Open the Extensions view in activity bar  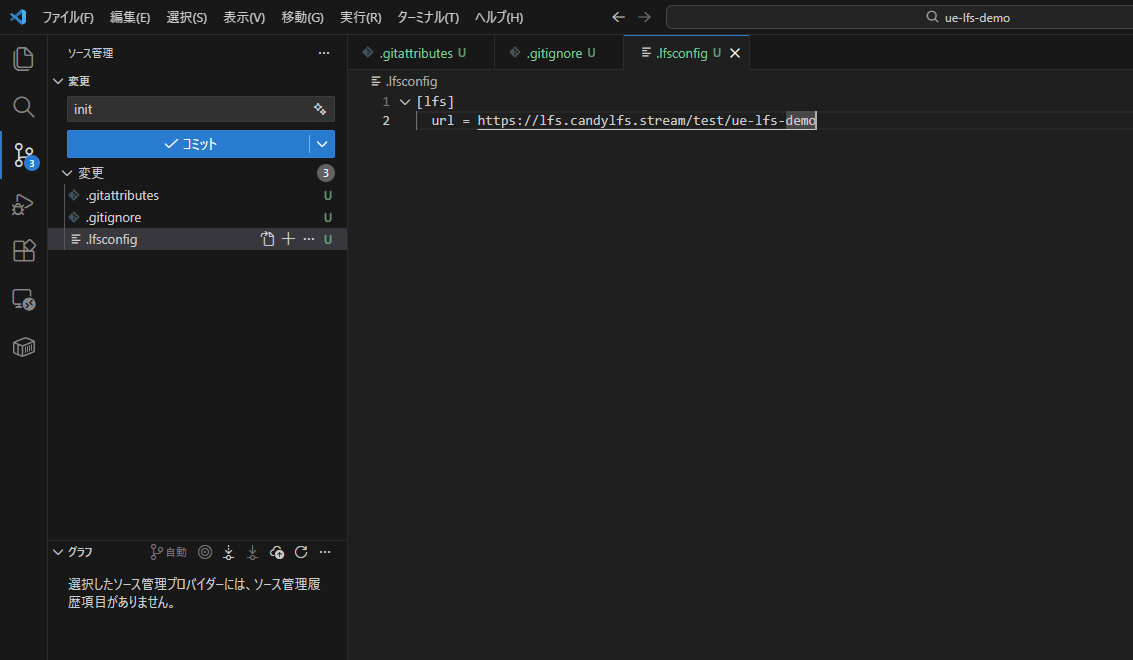23,251
